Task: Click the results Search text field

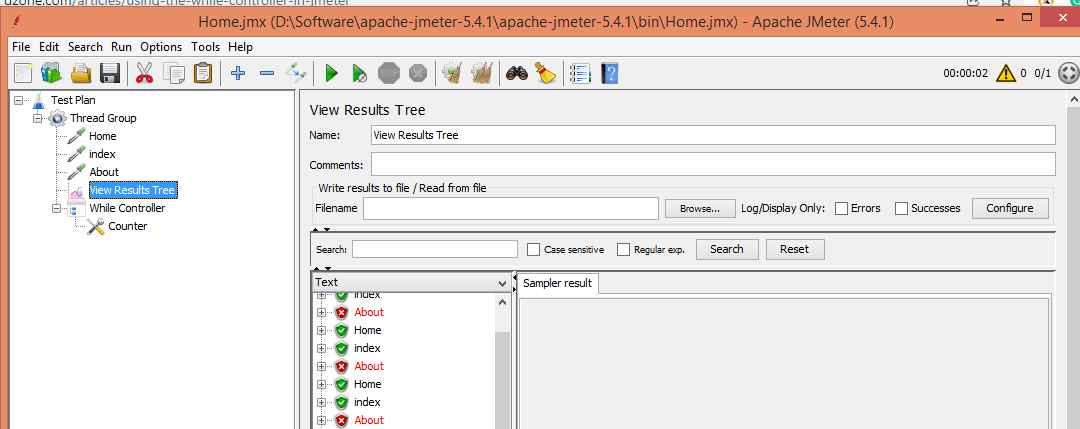Action: point(435,249)
